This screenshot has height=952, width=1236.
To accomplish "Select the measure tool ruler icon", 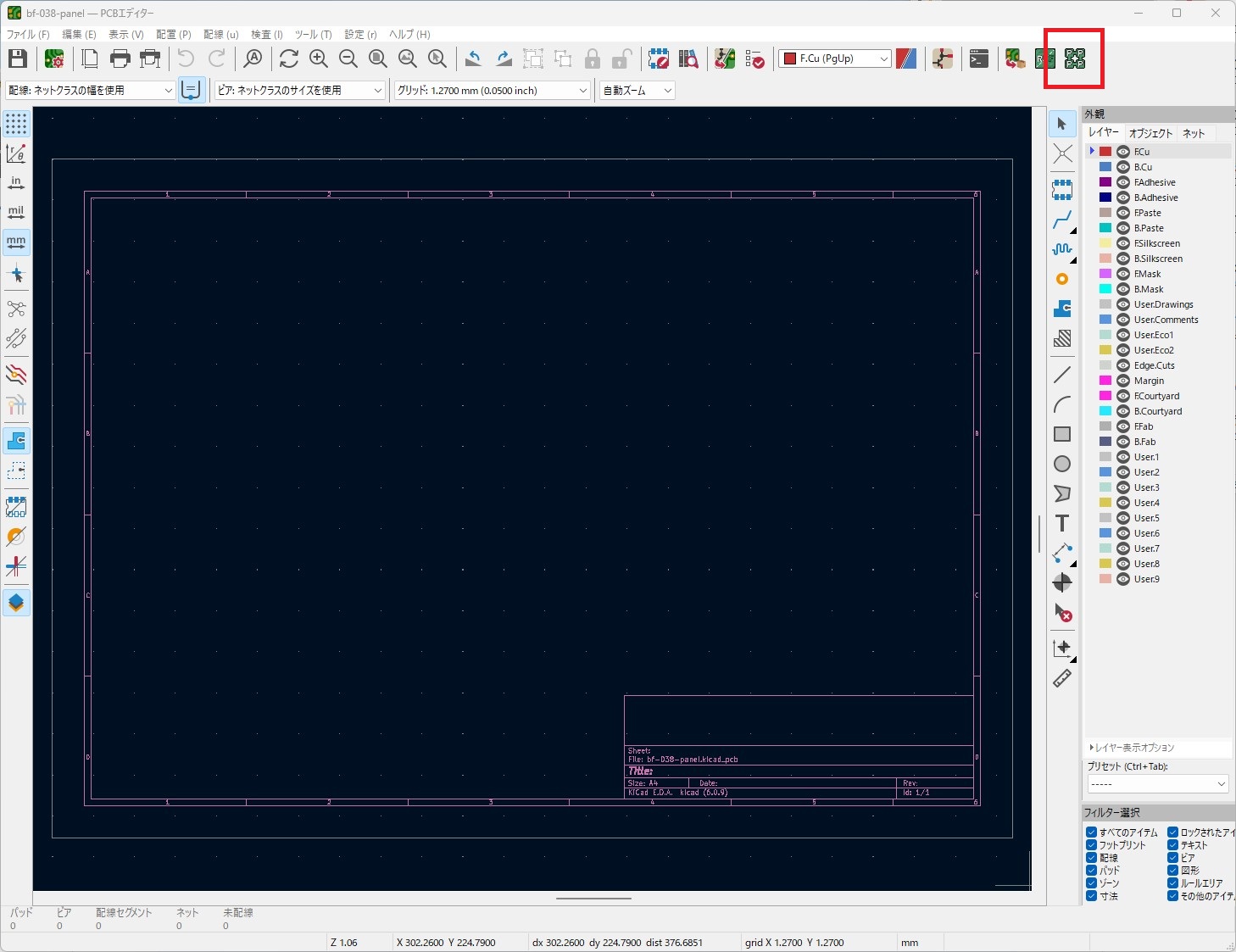I will point(1062,678).
